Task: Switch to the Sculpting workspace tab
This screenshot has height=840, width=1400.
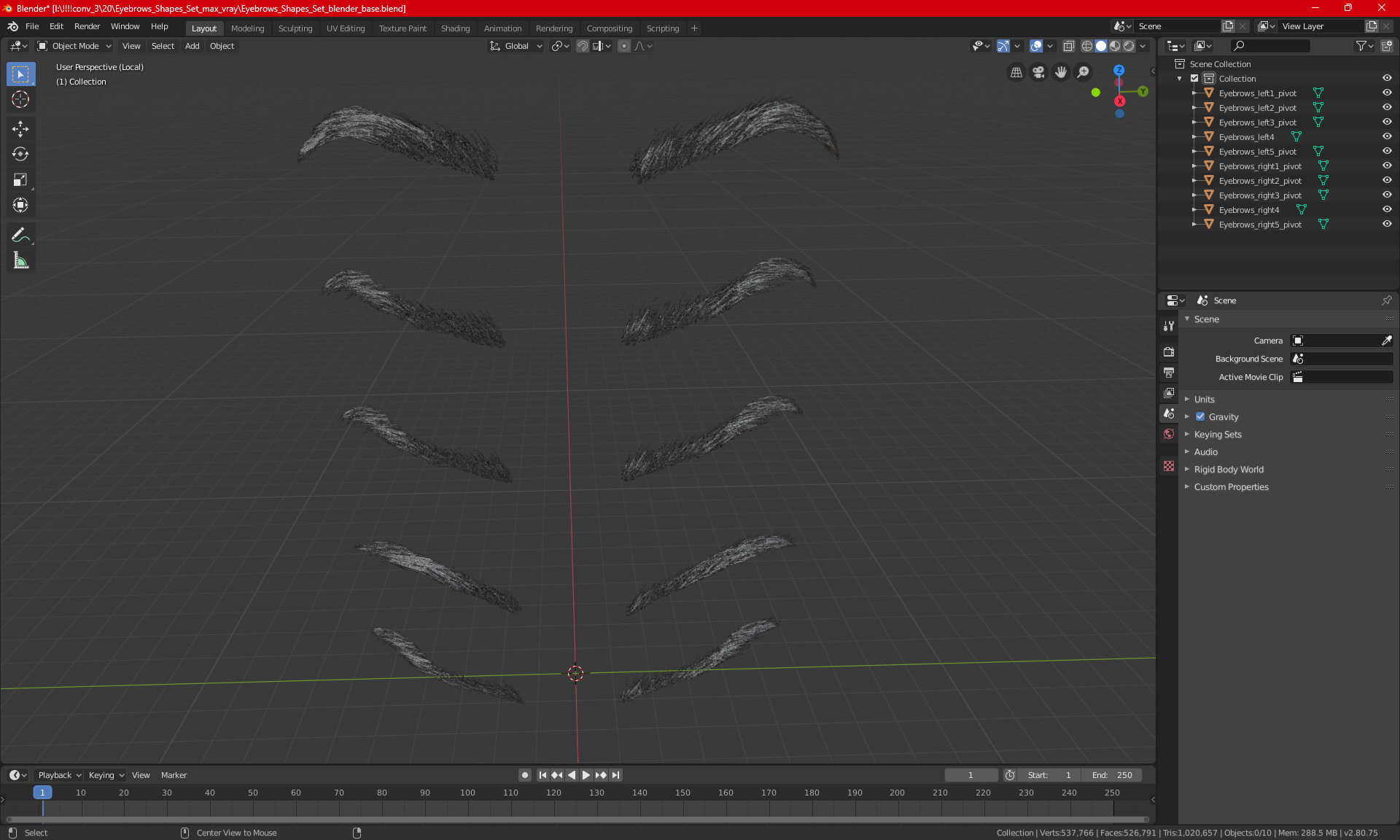Action: point(295,28)
